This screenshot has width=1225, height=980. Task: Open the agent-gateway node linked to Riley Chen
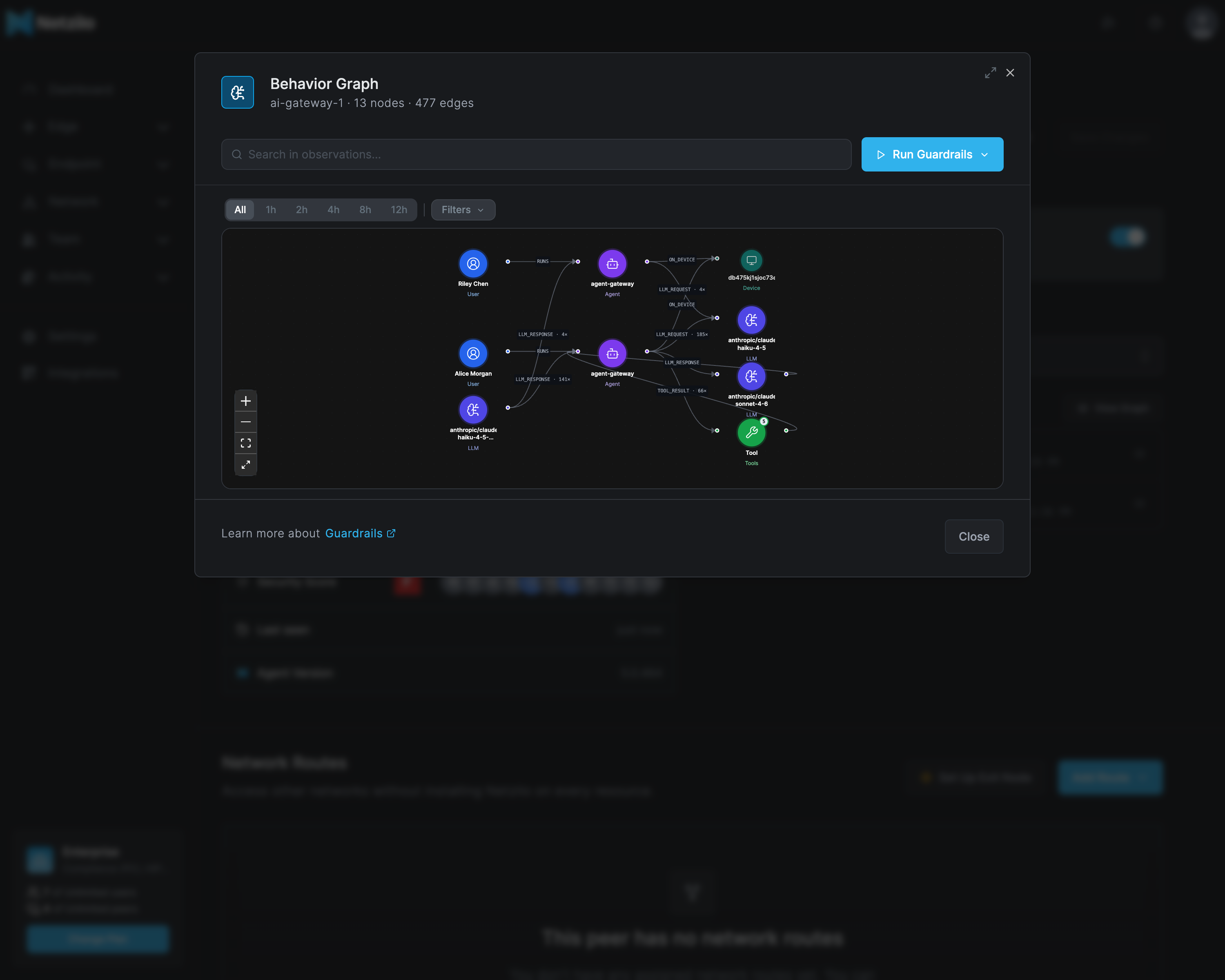[x=612, y=264]
